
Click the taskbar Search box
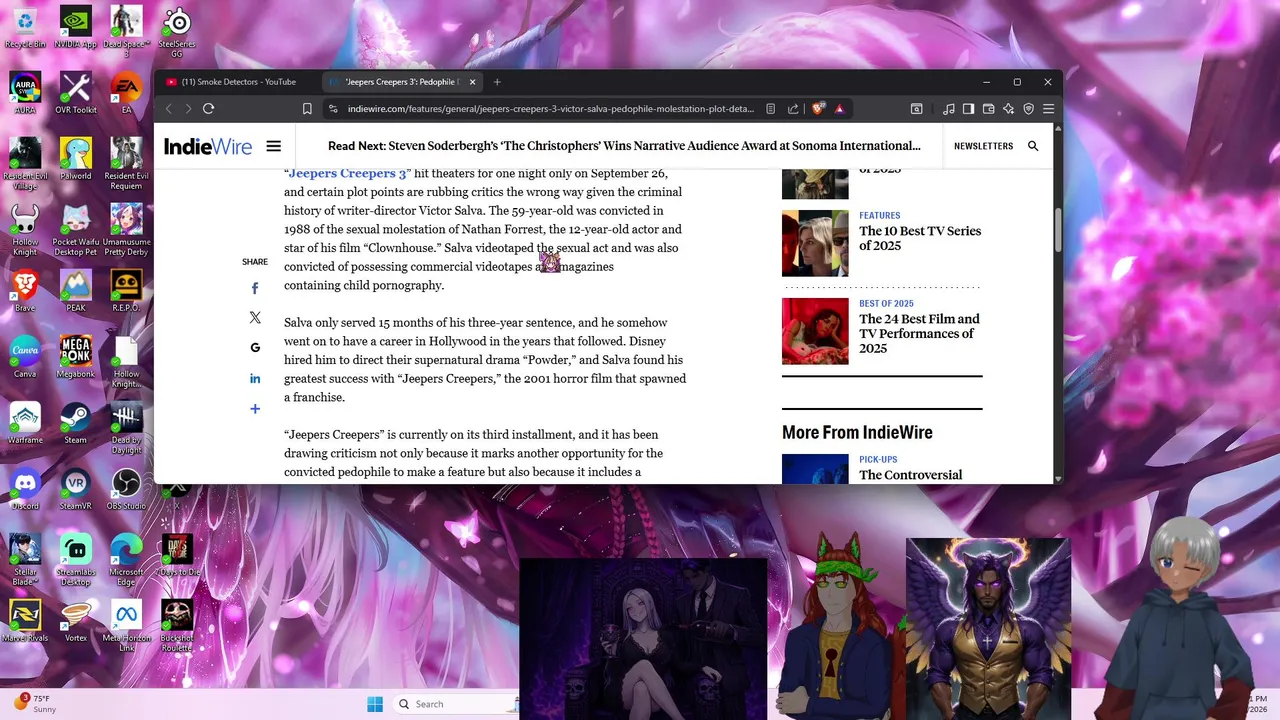coord(456,704)
